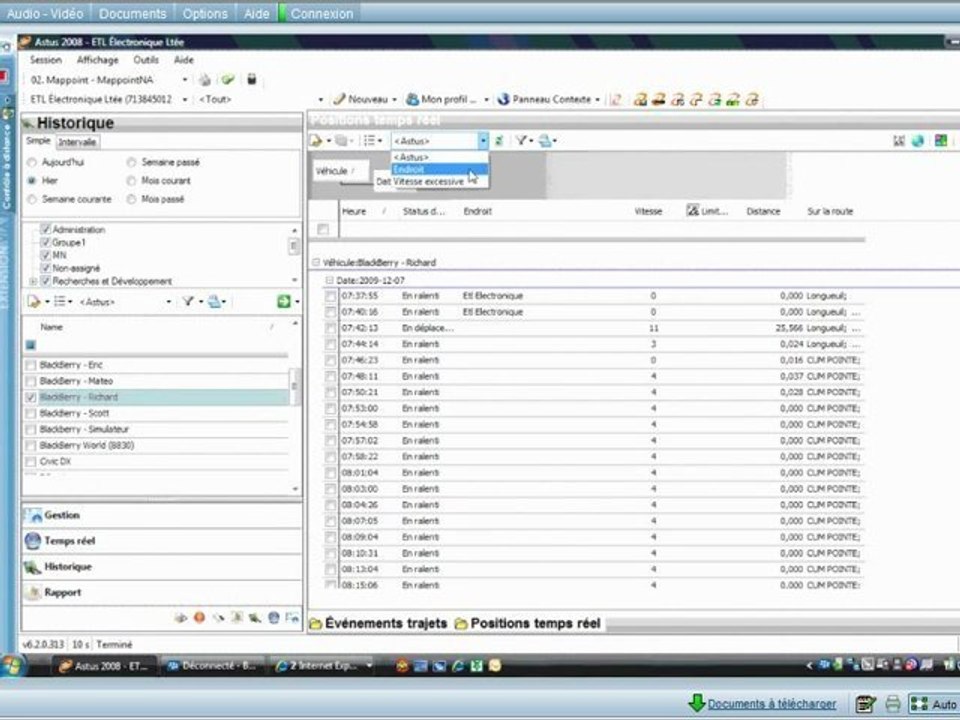Open the ETL Électronique Ltée company dropdown
Image resolution: width=960 pixels, height=720 pixels.
[185, 100]
